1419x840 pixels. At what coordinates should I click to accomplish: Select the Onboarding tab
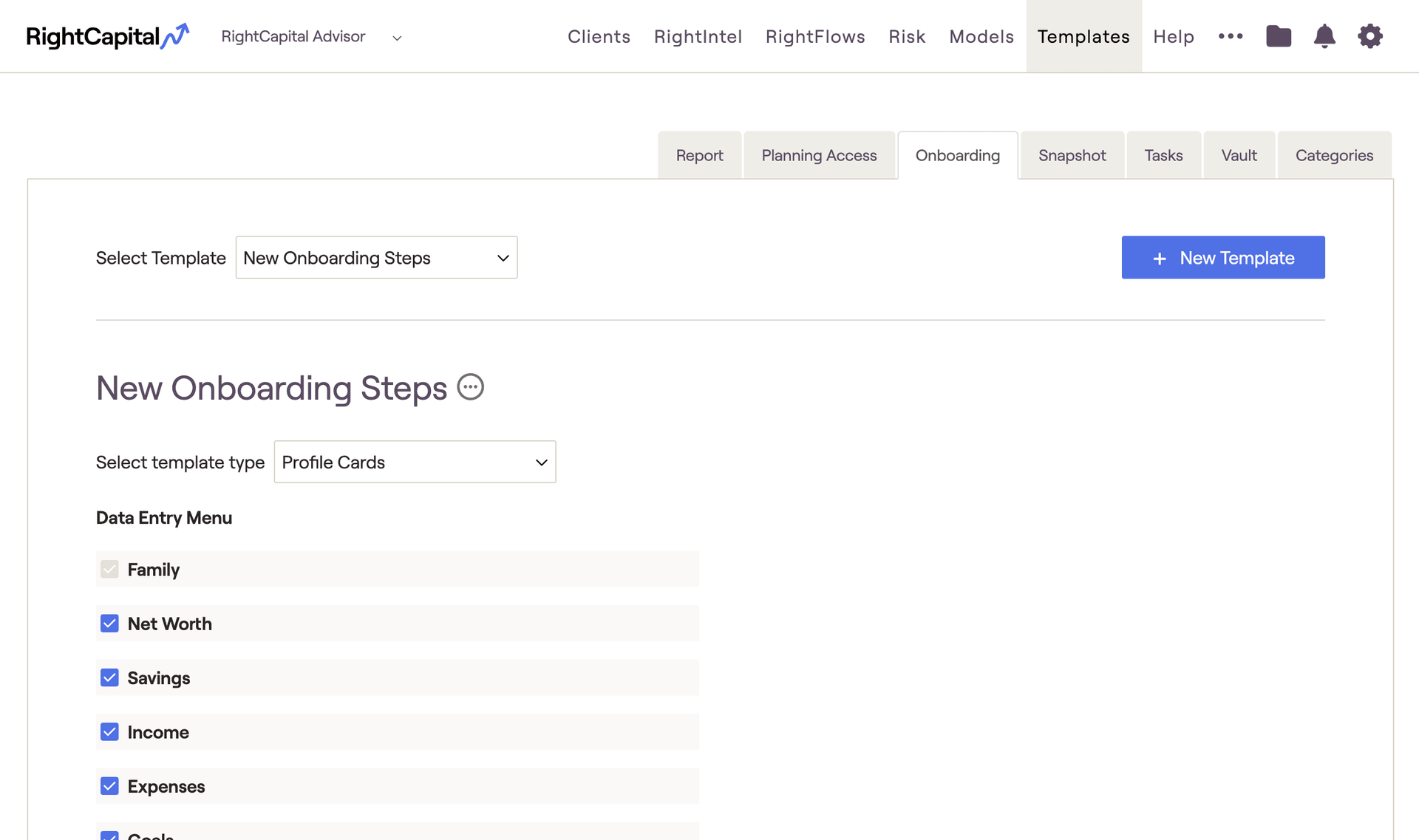[x=958, y=155]
